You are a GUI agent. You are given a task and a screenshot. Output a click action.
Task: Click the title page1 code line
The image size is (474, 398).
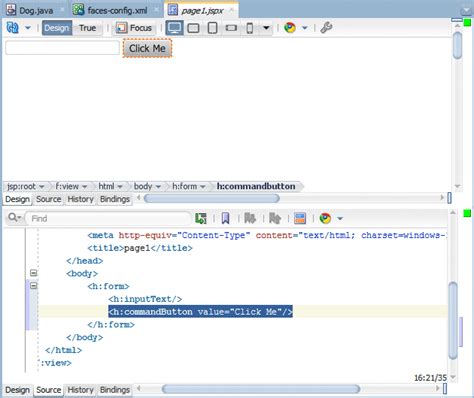pos(140,248)
